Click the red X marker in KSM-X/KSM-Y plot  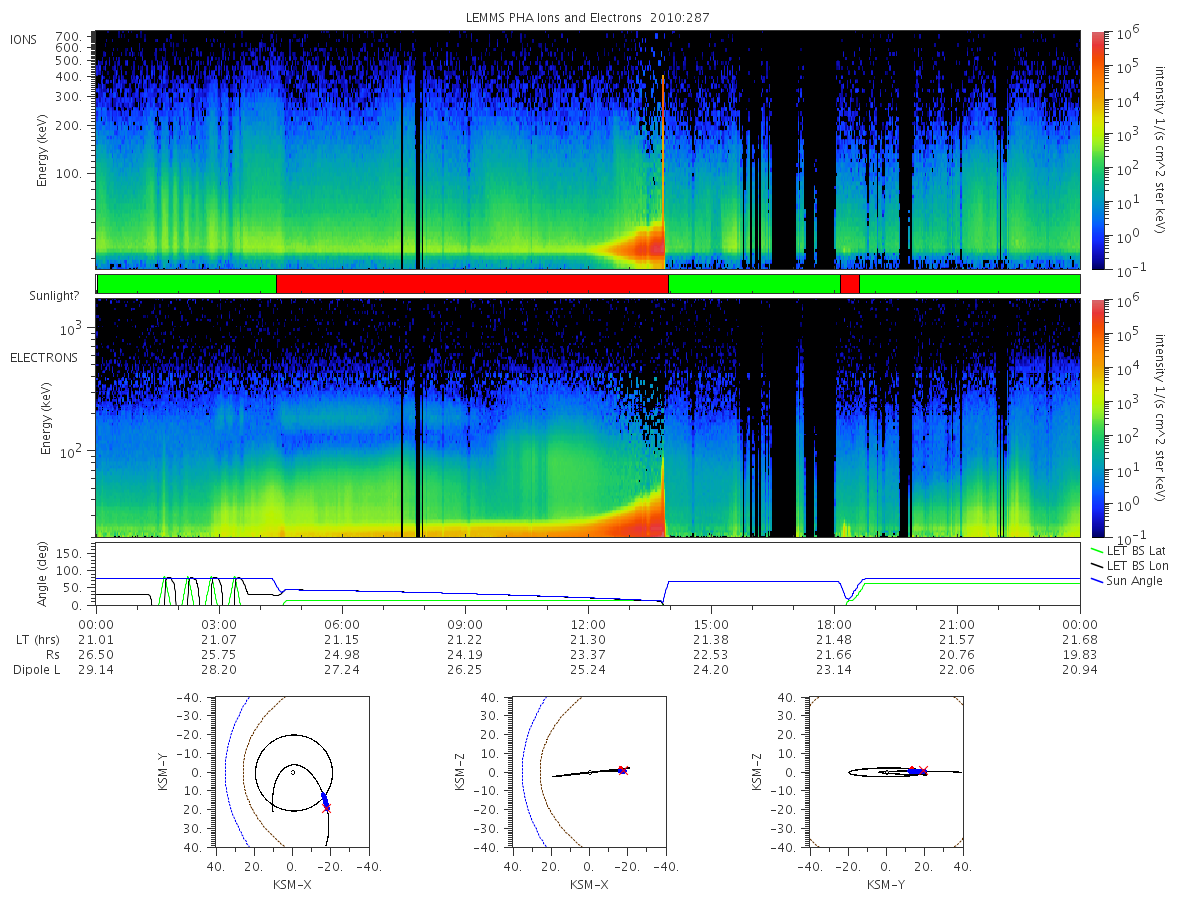326,808
